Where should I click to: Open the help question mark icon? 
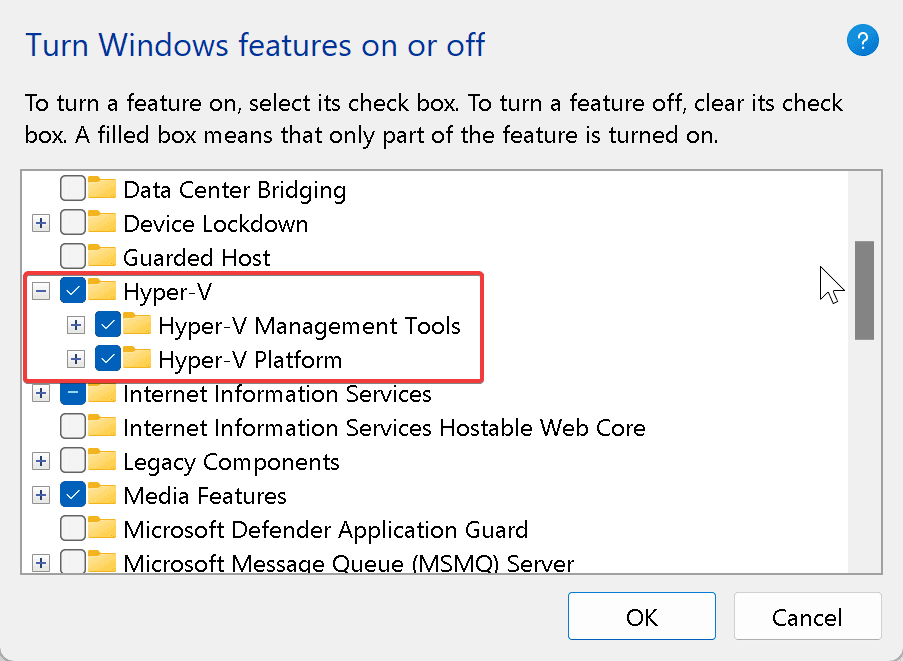click(x=862, y=40)
